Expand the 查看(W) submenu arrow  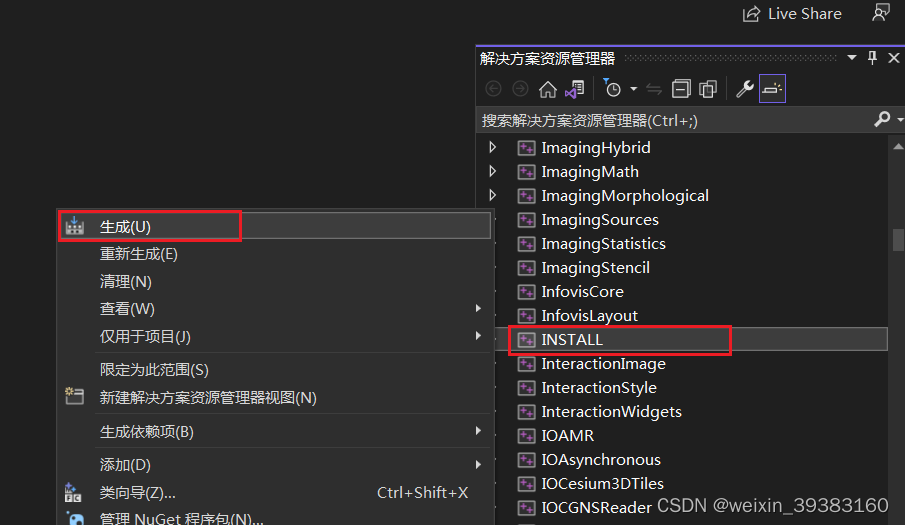pos(478,309)
